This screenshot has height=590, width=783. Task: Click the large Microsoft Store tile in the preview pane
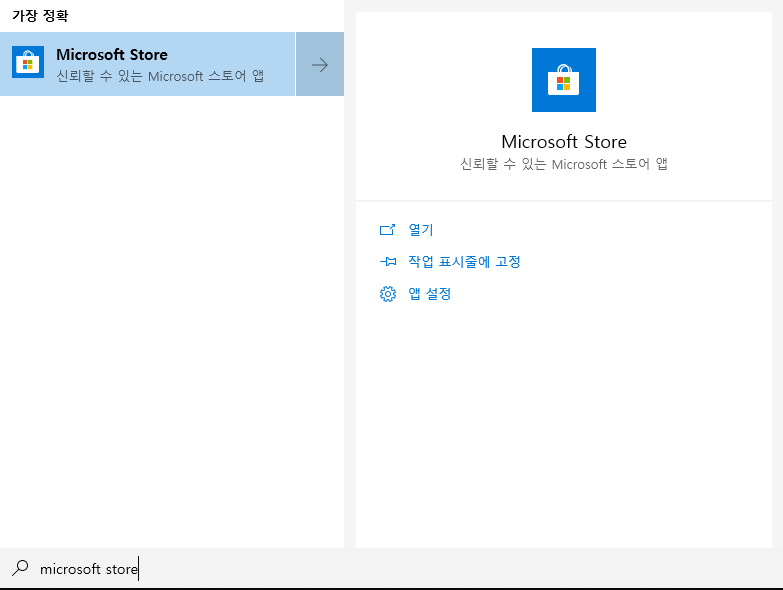click(564, 80)
